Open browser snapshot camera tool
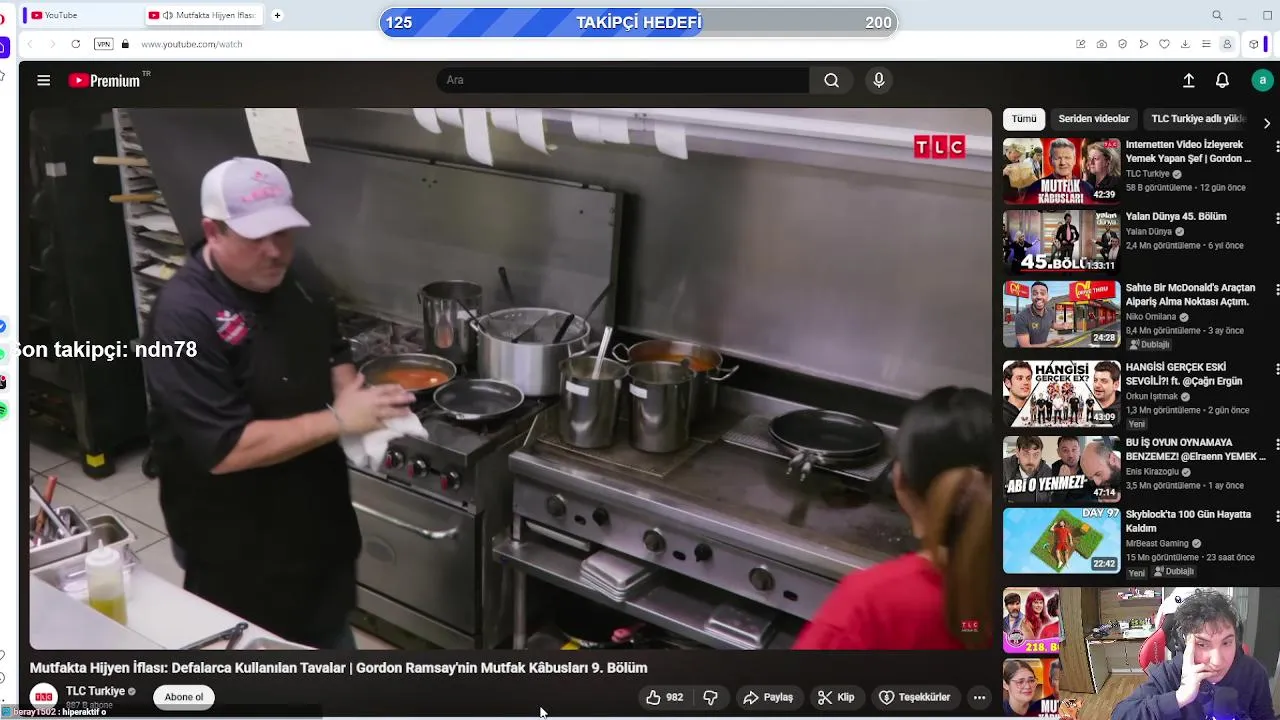Viewport: 1280px width, 720px height. click(1101, 44)
